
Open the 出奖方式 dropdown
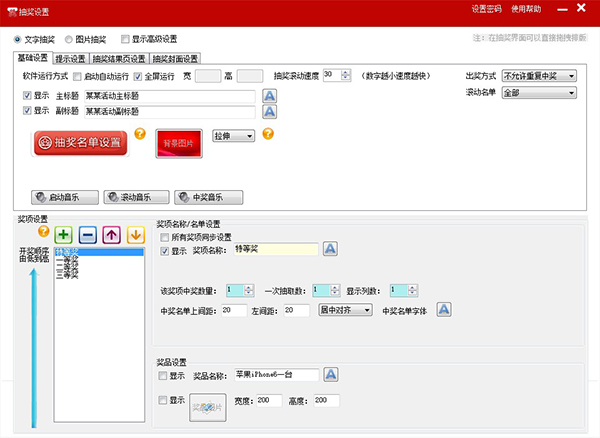point(540,76)
